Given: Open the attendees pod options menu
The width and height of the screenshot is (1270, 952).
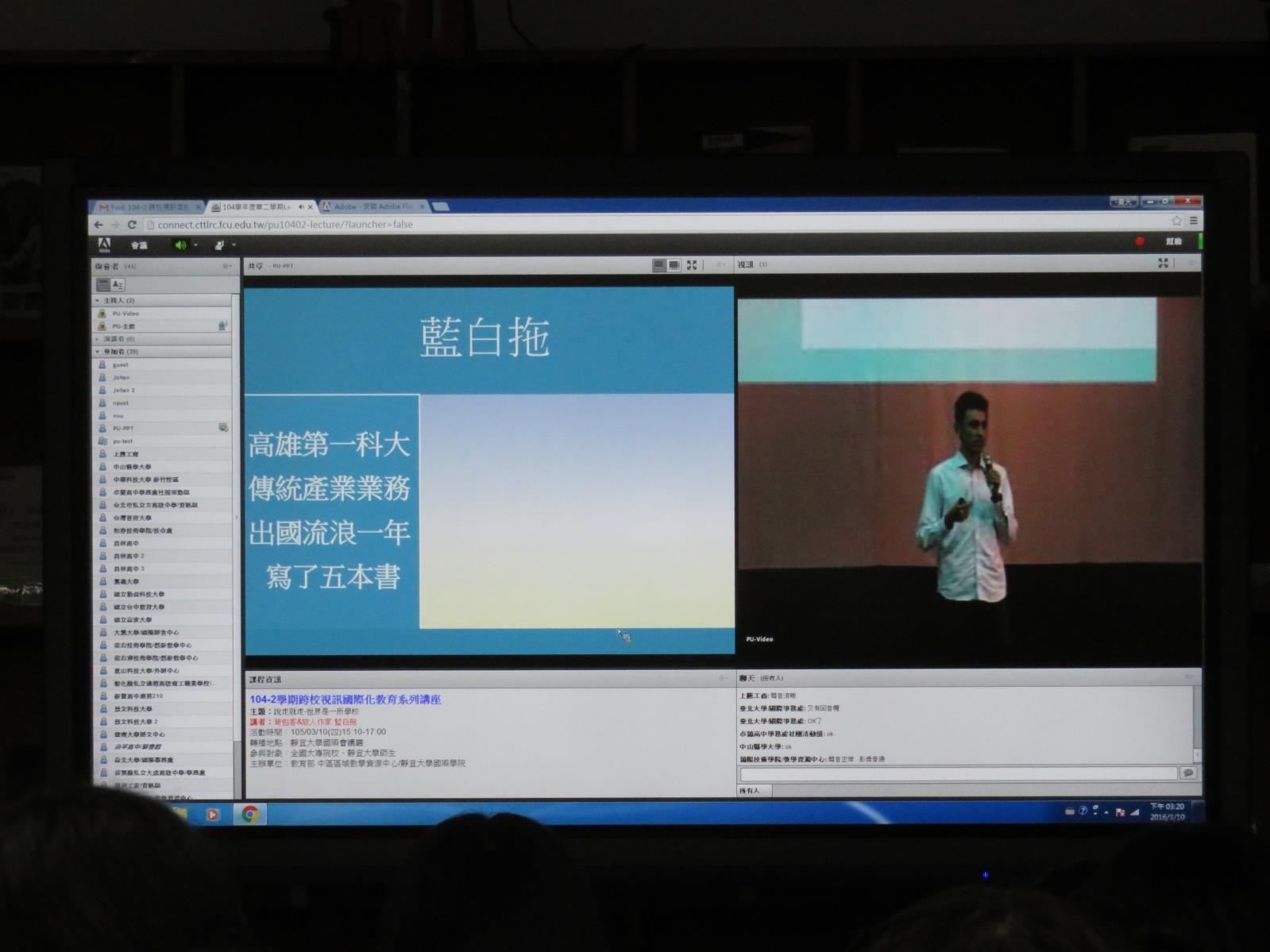Looking at the screenshot, I should 227,267.
